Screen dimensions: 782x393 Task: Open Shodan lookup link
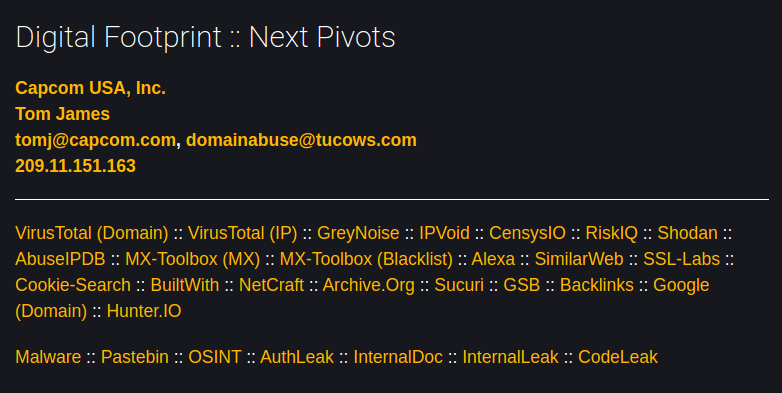pos(687,233)
